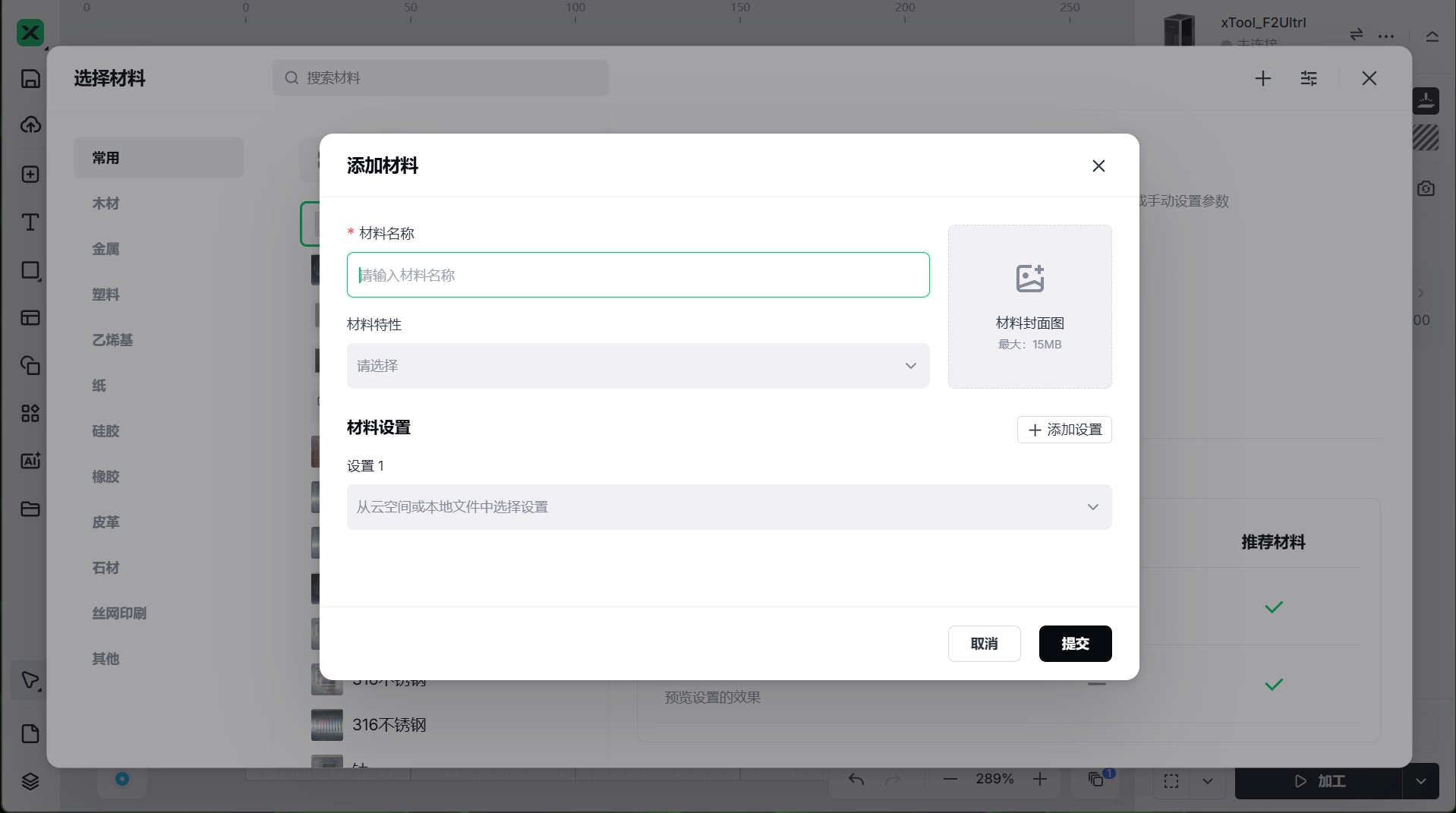Close the 添加材料 dialog
This screenshot has height=813, width=1456.
[x=1098, y=165]
